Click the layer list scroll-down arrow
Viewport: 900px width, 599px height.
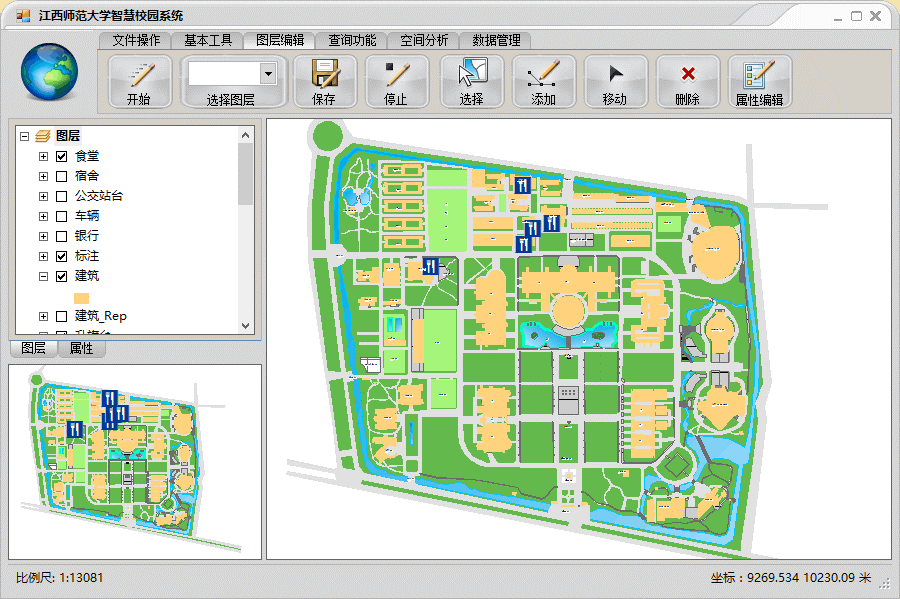click(x=246, y=325)
